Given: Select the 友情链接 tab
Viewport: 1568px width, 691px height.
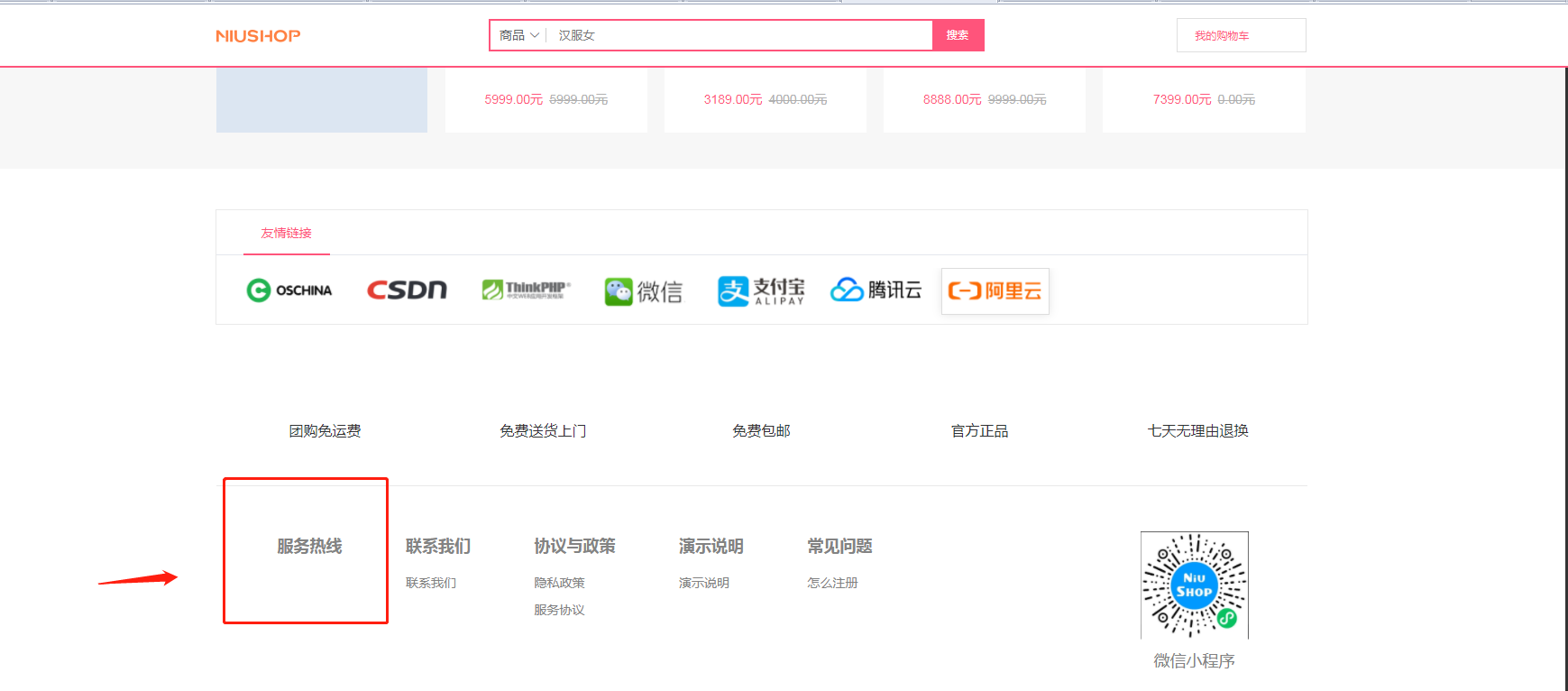Looking at the screenshot, I should tap(286, 233).
